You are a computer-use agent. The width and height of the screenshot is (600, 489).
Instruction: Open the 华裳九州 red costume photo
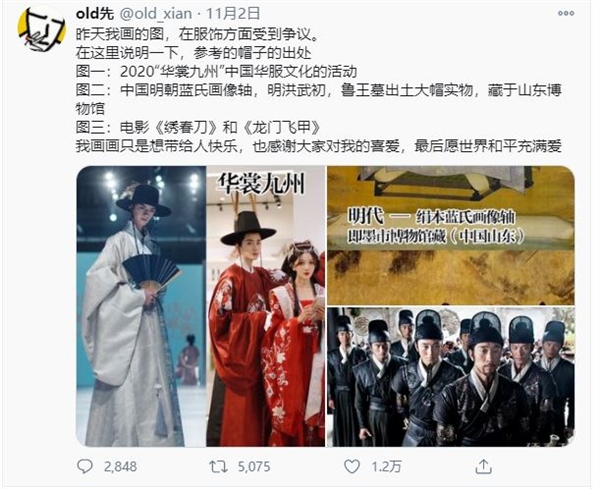pyautogui.click(x=266, y=306)
